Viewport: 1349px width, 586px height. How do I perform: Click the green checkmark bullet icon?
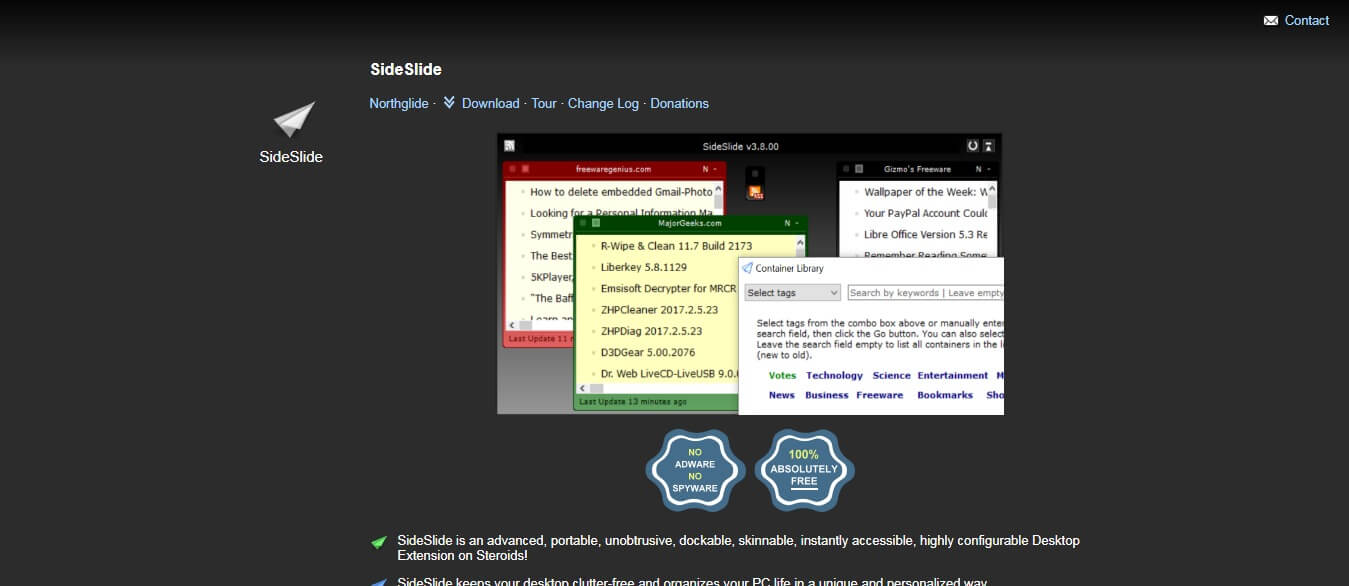379,543
